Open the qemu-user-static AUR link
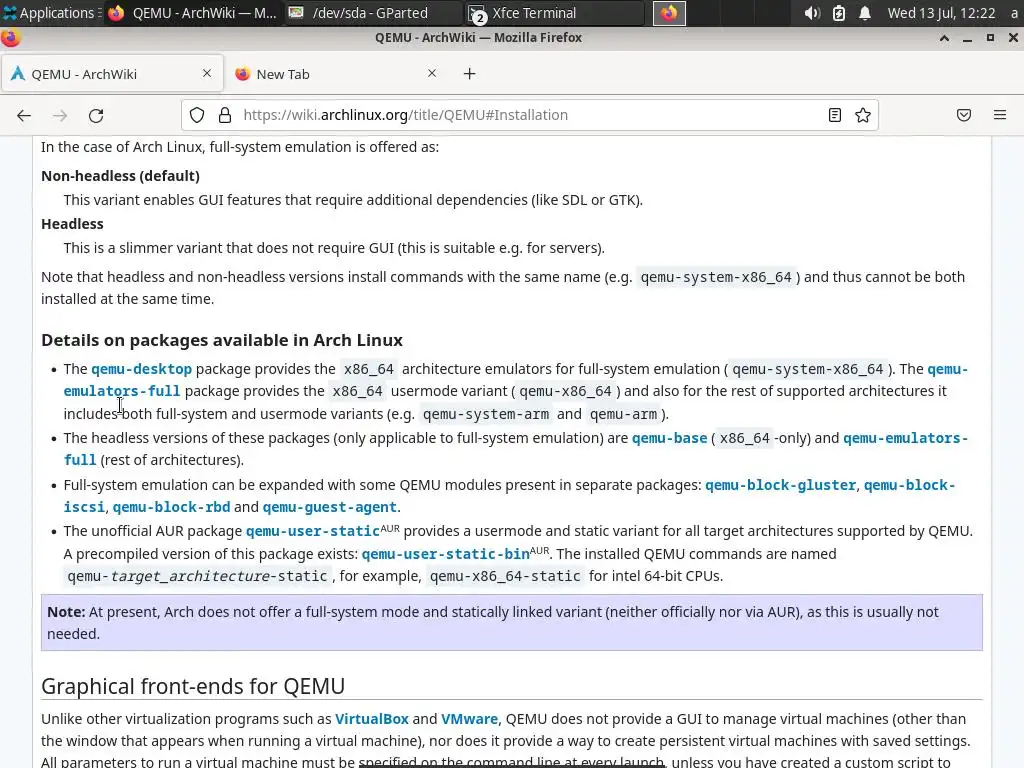This screenshot has height=768, width=1024. click(313, 532)
